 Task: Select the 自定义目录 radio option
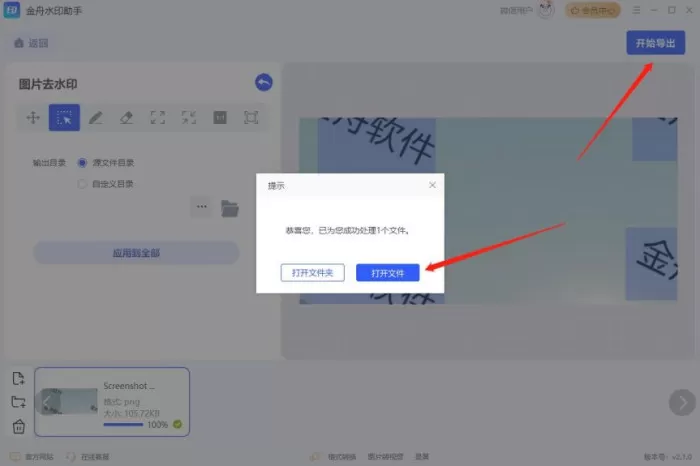(82, 184)
